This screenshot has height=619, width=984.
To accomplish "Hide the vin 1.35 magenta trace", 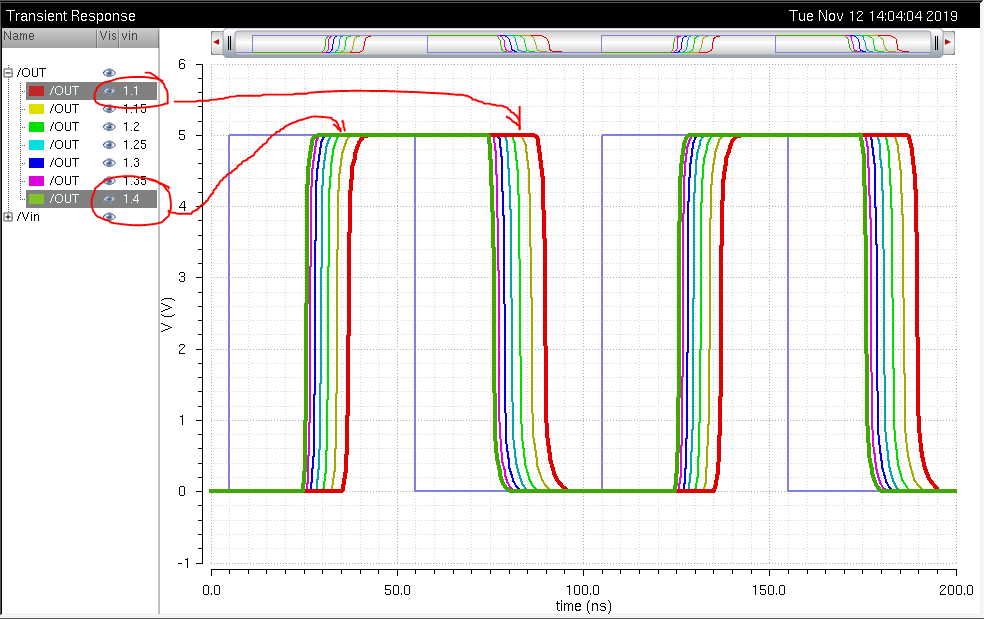I will click(110, 181).
